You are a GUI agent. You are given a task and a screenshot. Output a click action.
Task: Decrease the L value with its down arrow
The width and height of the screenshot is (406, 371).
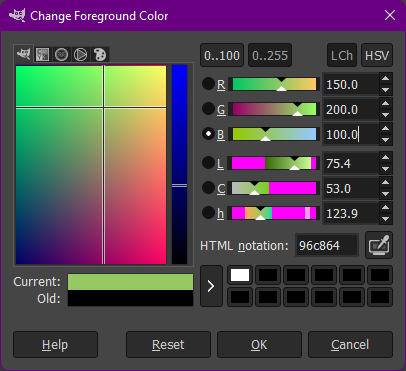(386, 169)
